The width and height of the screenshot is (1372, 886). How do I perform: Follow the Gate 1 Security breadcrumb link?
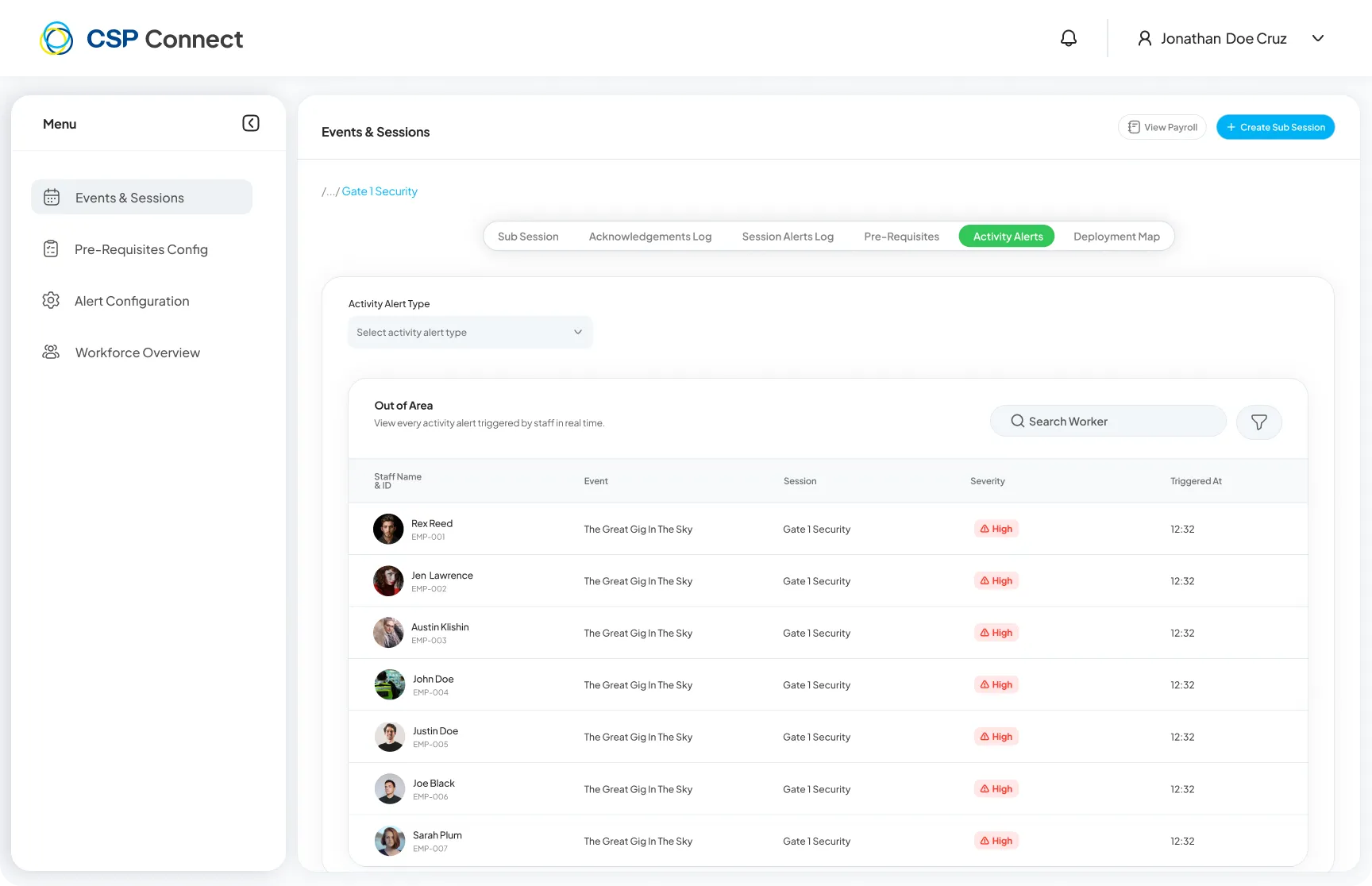380,191
